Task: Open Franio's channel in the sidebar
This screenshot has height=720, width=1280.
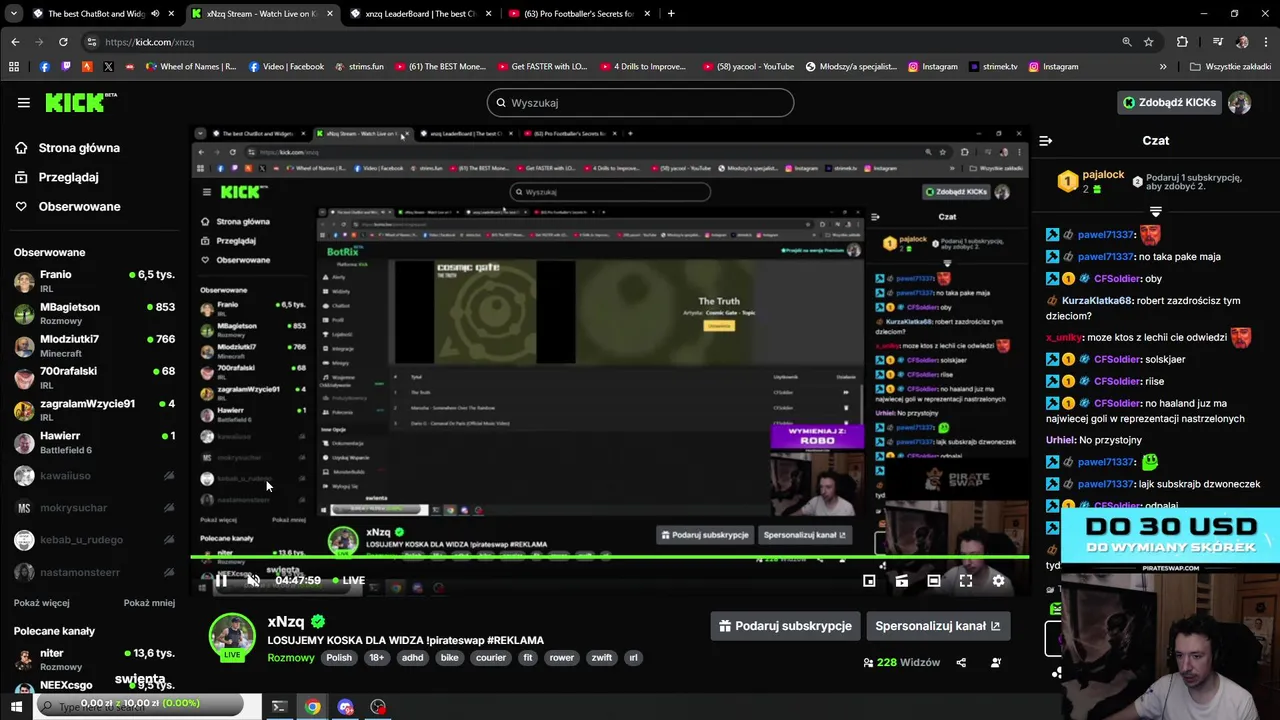Action: point(95,281)
